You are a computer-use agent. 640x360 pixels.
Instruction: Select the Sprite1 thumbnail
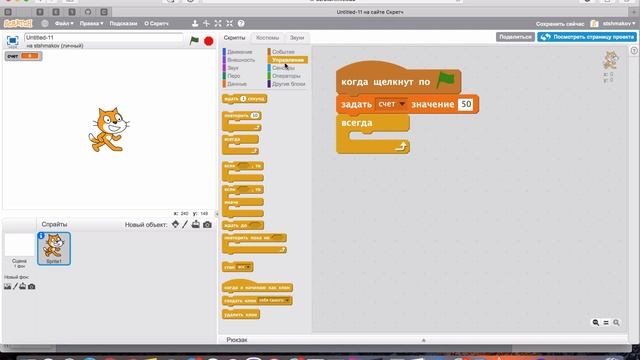54,249
